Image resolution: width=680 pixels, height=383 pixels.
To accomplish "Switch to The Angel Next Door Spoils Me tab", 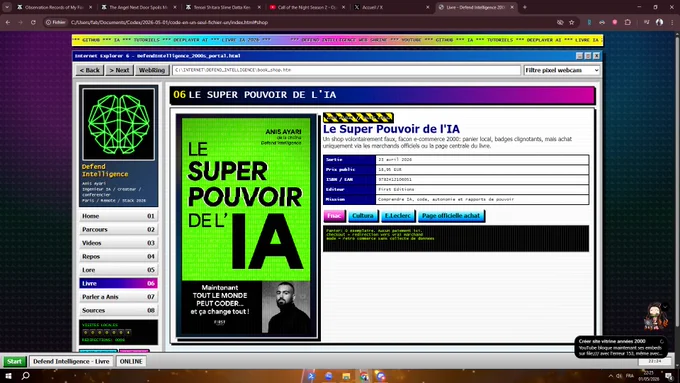I will click(139, 7).
